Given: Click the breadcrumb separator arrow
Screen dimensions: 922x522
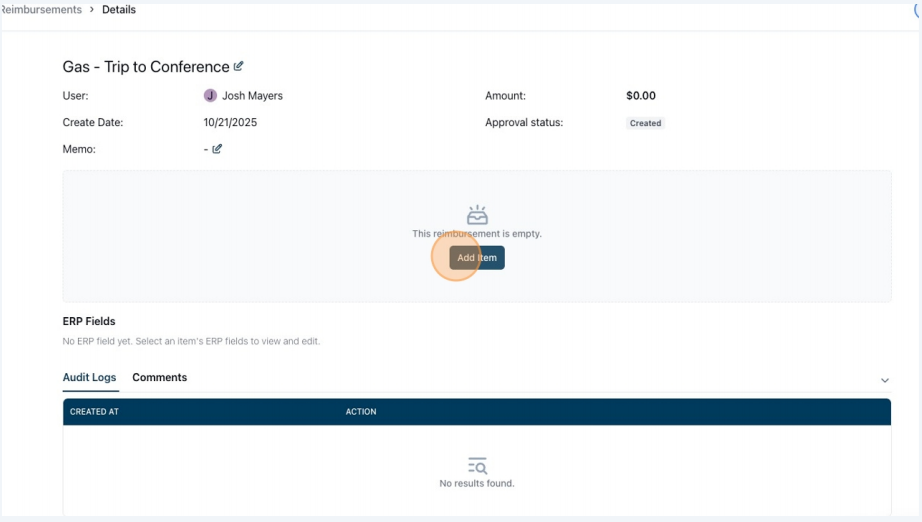Looking at the screenshot, I should pyautogui.click(x=92, y=9).
